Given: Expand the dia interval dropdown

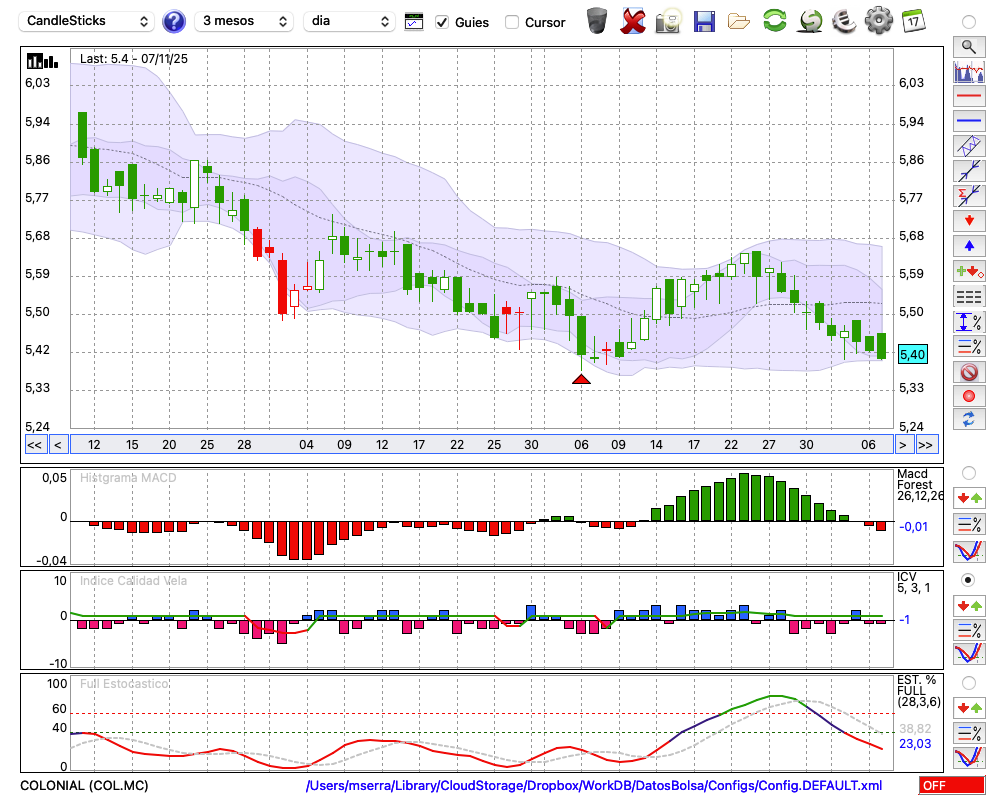Looking at the screenshot, I should (351, 21).
